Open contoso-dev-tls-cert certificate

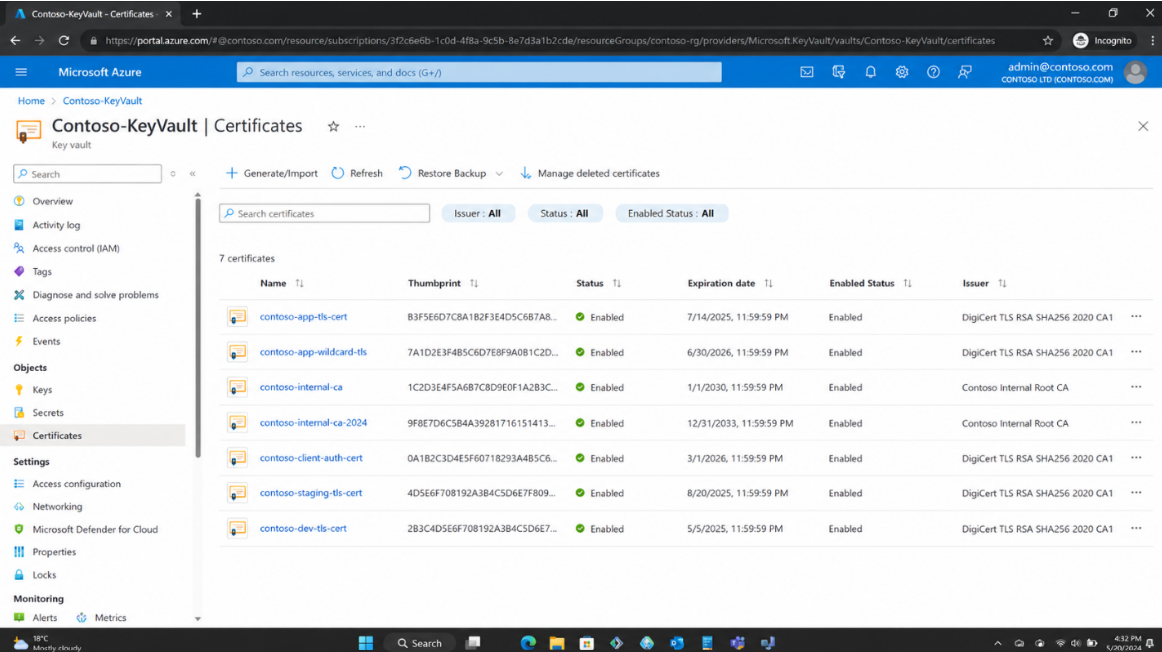click(303, 528)
